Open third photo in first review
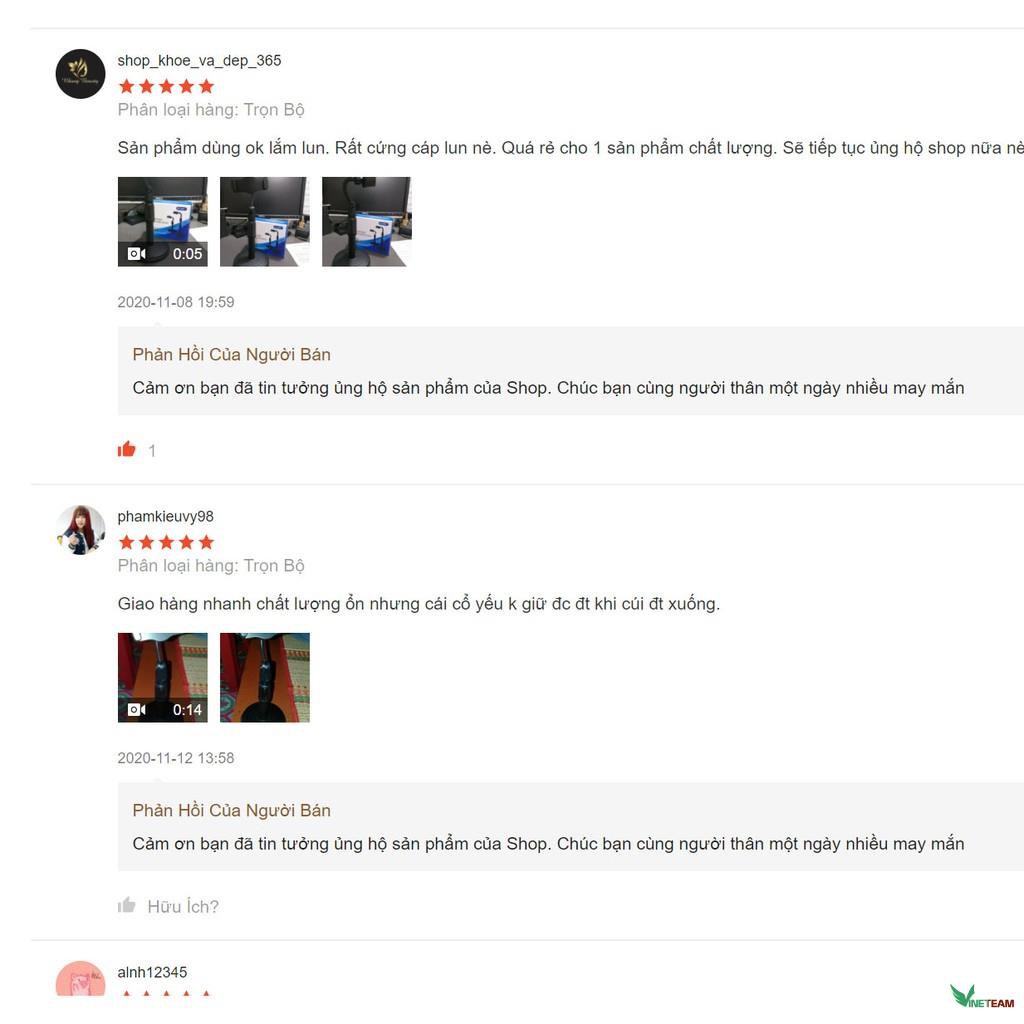Image resolution: width=1024 pixels, height=1024 pixels. pyautogui.click(x=366, y=221)
